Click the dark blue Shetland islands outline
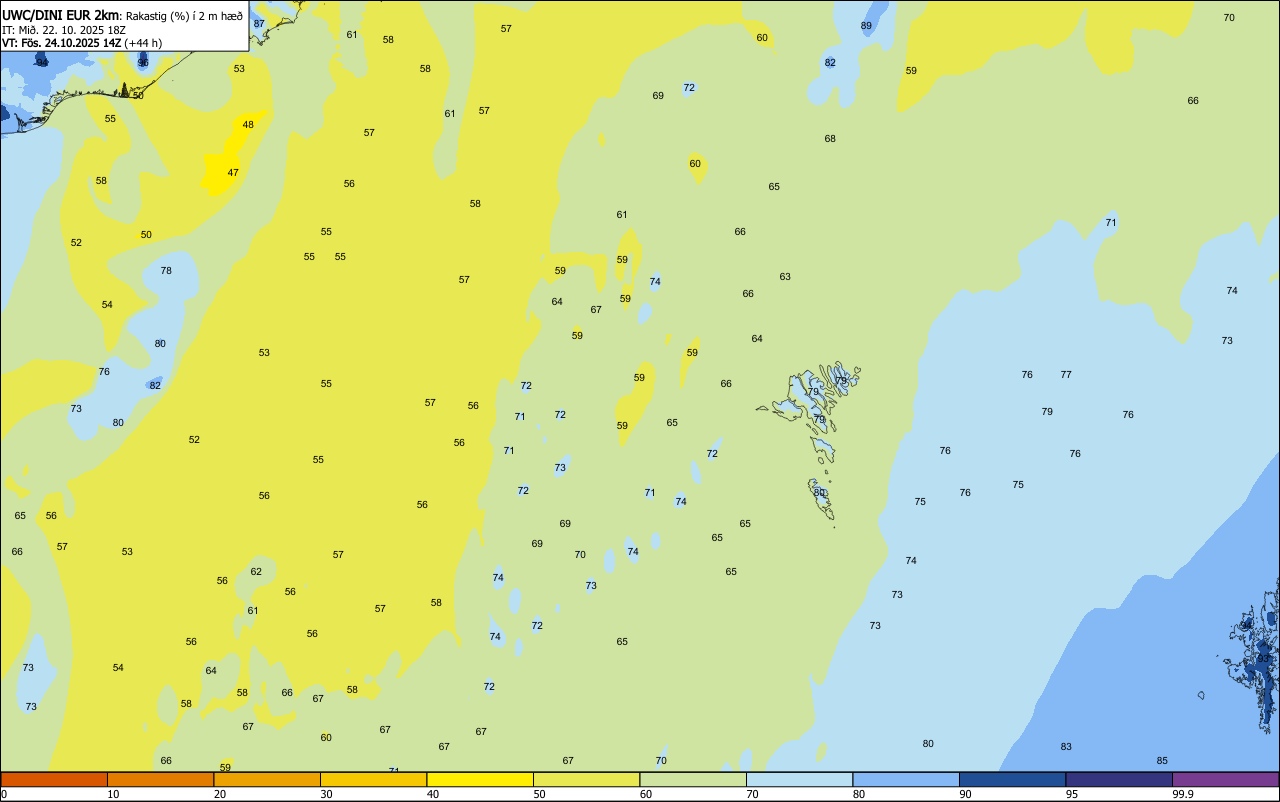Viewport: 1280px width, 802px height. click(1255, 655)
